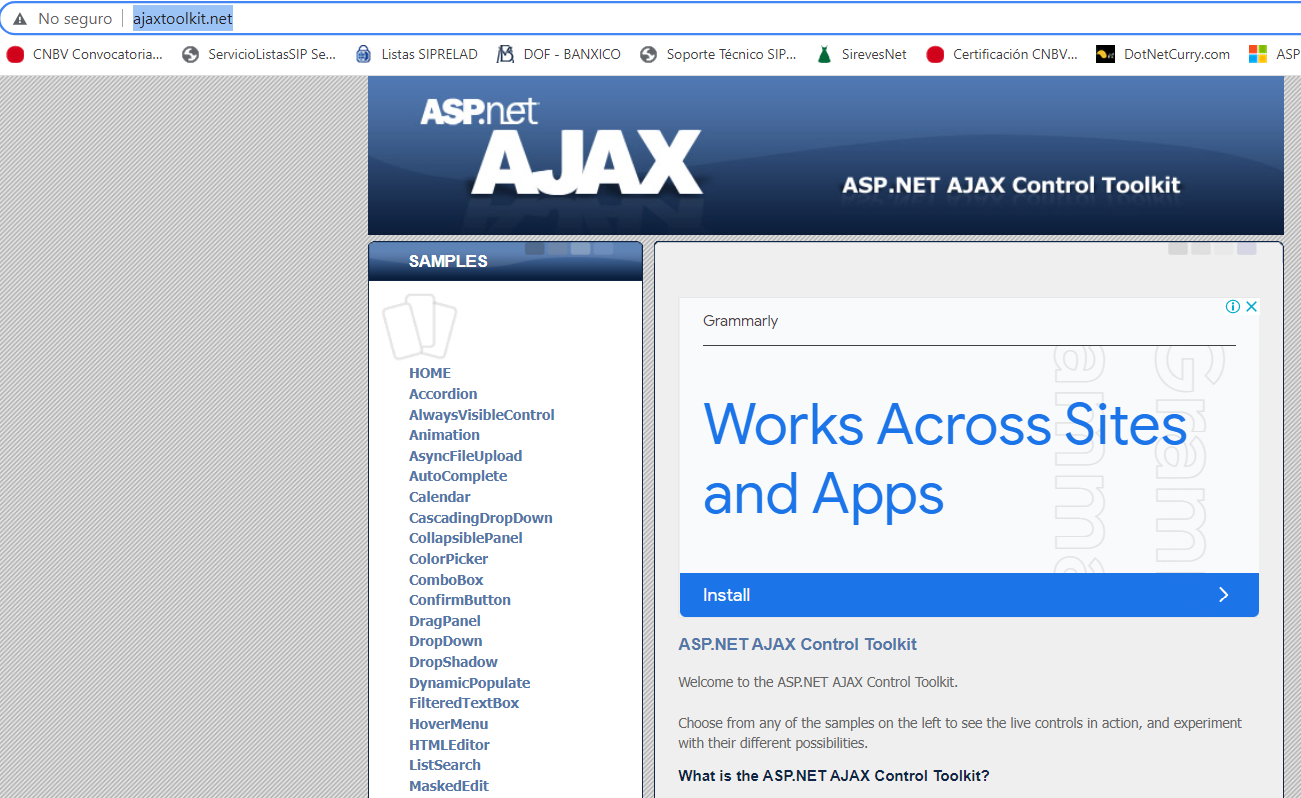Screen dimensions: 1301x798
Task: Click What is the ASP.NET AJAX Control Toolkit
Action: 834,776
